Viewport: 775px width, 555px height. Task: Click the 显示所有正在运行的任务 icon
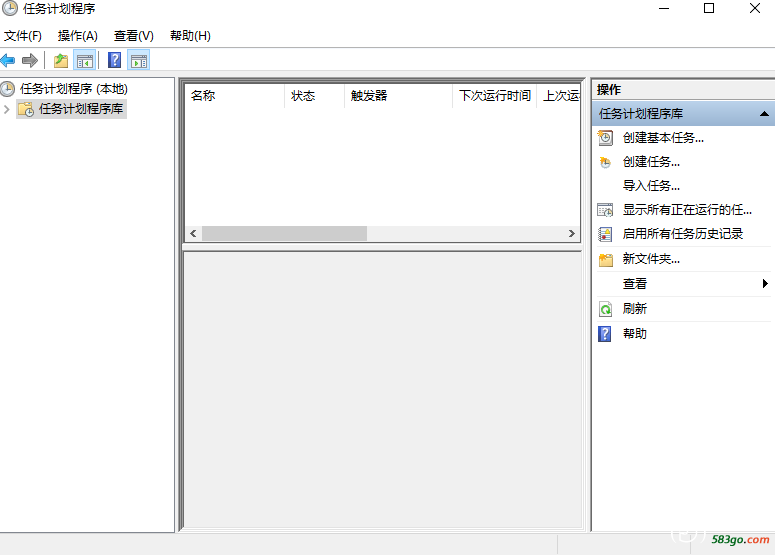coord(605,210)
